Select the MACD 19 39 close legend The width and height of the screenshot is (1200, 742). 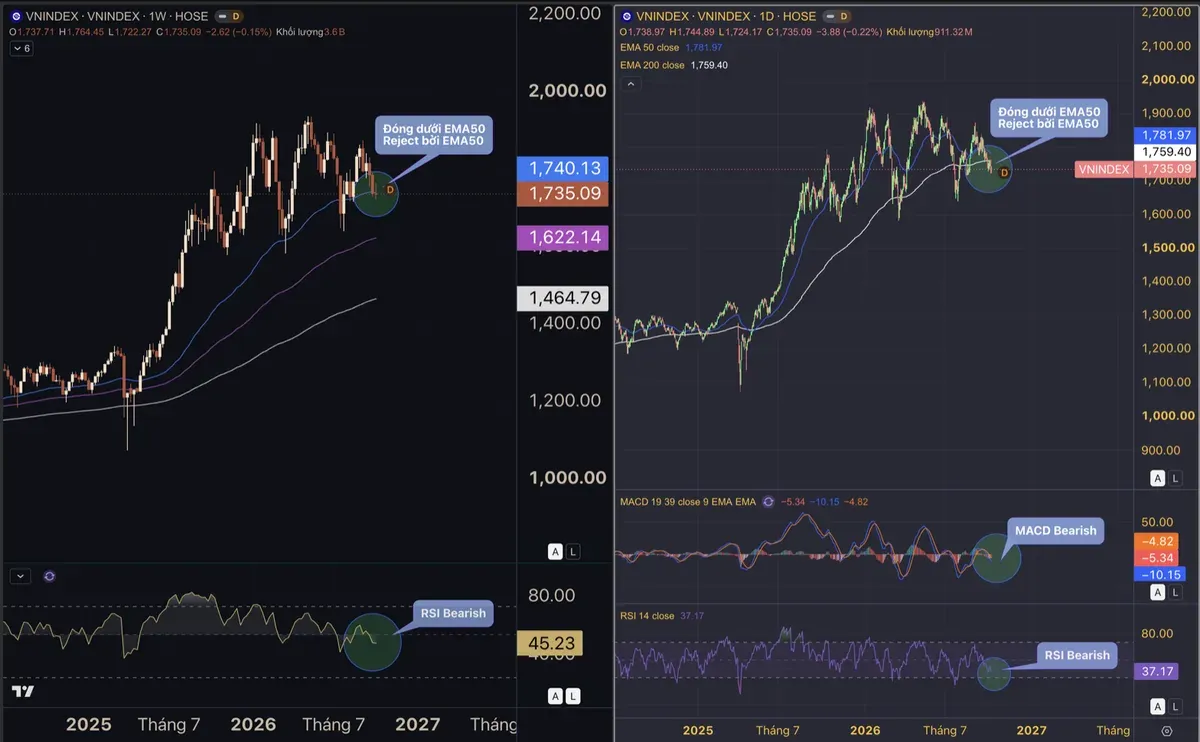tap(688, 502)
